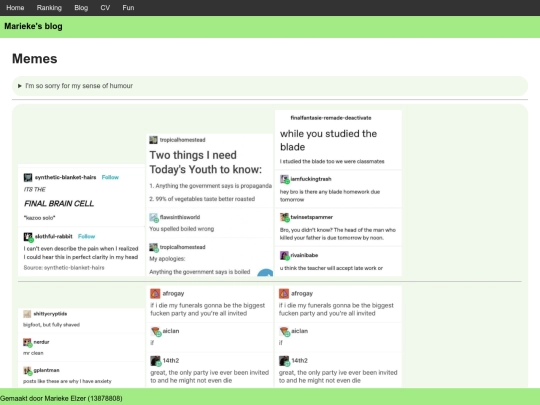Viewport: 540px width, 405px height.
Task: Open 'FINAL BRAIN CELL' meme image
Action: coord(81,220)
